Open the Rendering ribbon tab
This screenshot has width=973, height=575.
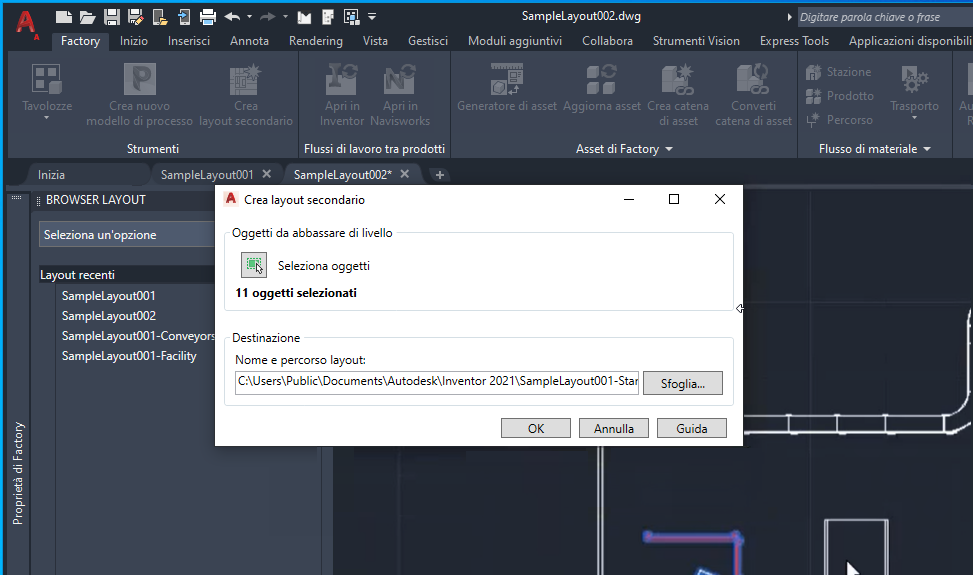pyautogui.click(x=316, y=41)
